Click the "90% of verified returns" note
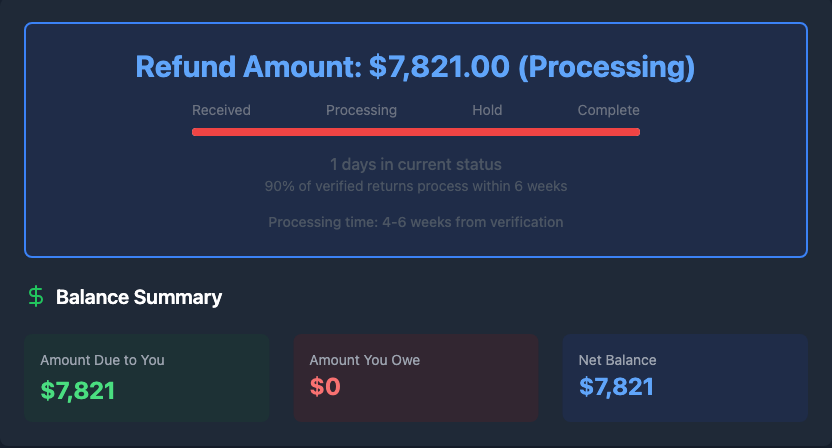Viewport: 832px width, 448px height. (416, 186)
